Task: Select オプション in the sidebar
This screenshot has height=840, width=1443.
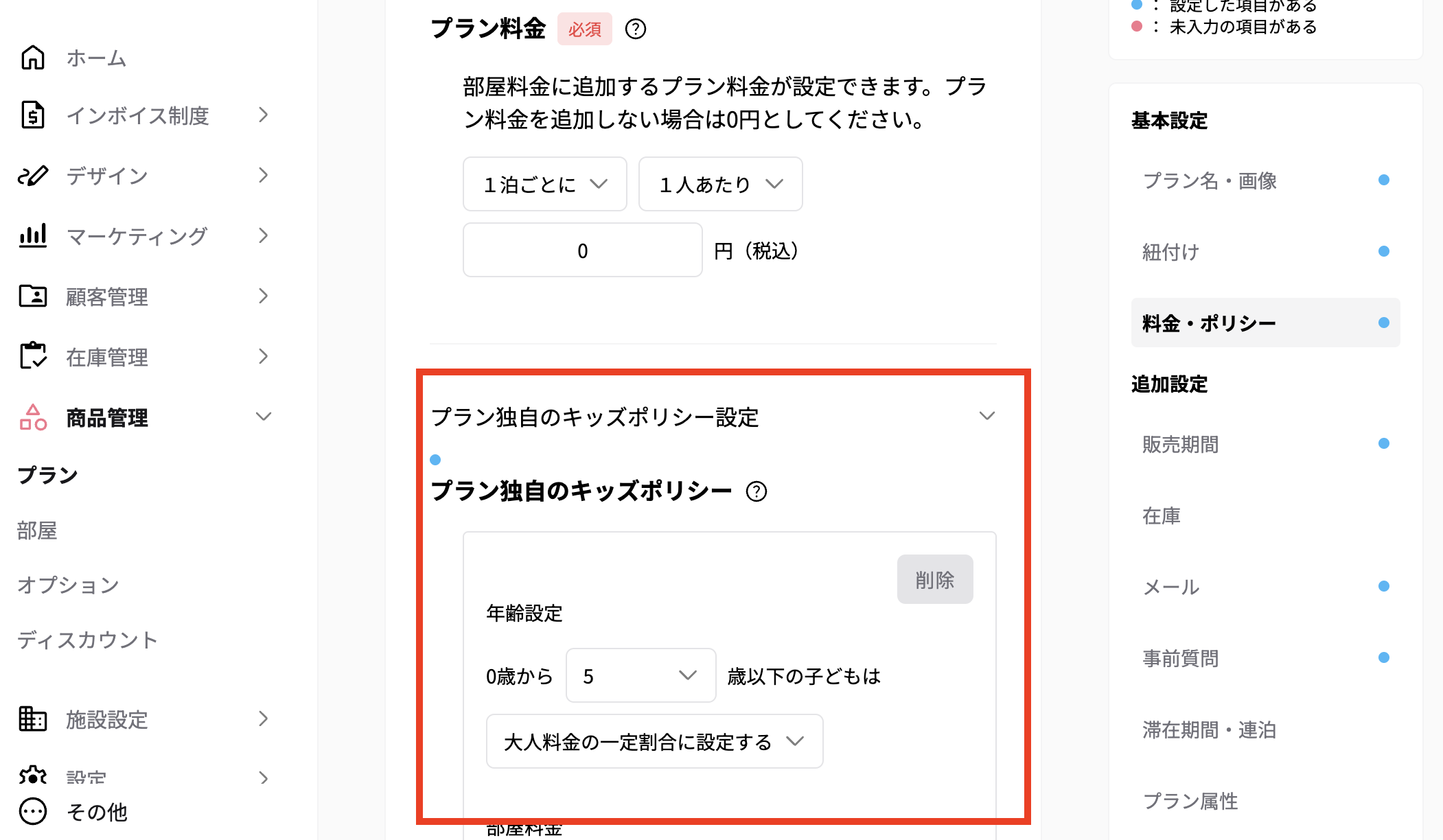Action: click(x=68, y=585)
